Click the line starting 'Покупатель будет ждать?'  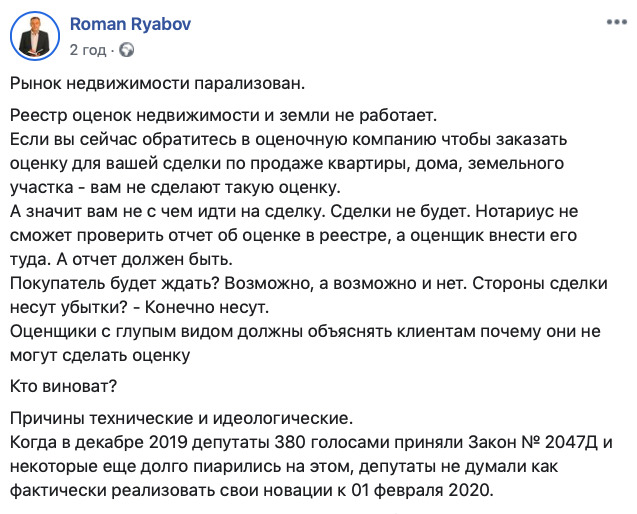[x=309, y=283]
